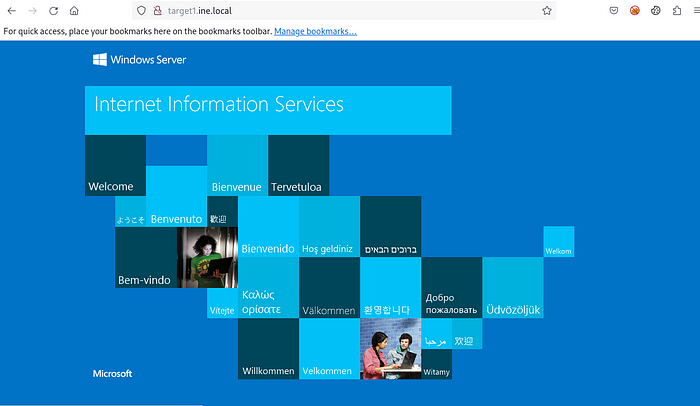
Task: Click the Welkom tile
Action: 558,242
